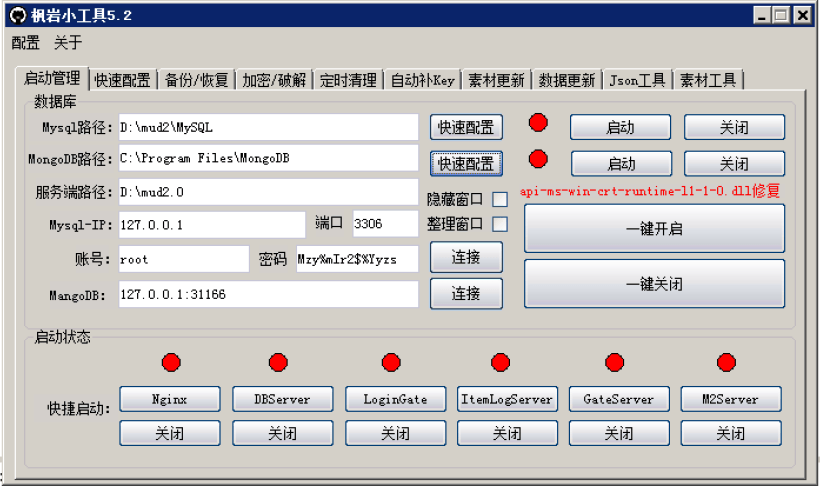
Task: Launch M2Server with its quick-start button
Action: point(731,399)
